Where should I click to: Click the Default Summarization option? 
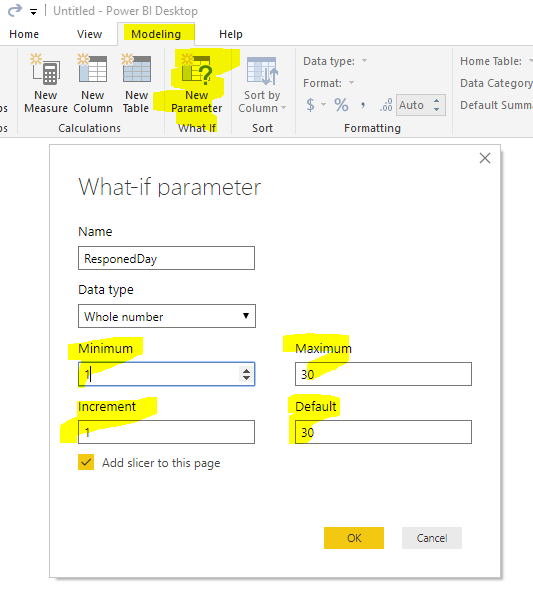click(x=496, y=105)
